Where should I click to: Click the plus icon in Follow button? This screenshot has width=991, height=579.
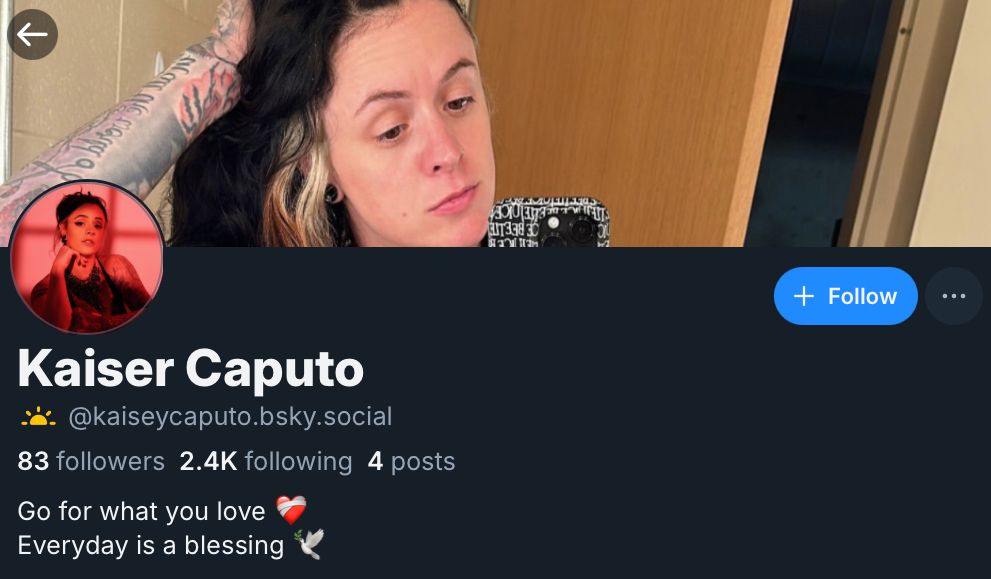click(x=804, y=296)
